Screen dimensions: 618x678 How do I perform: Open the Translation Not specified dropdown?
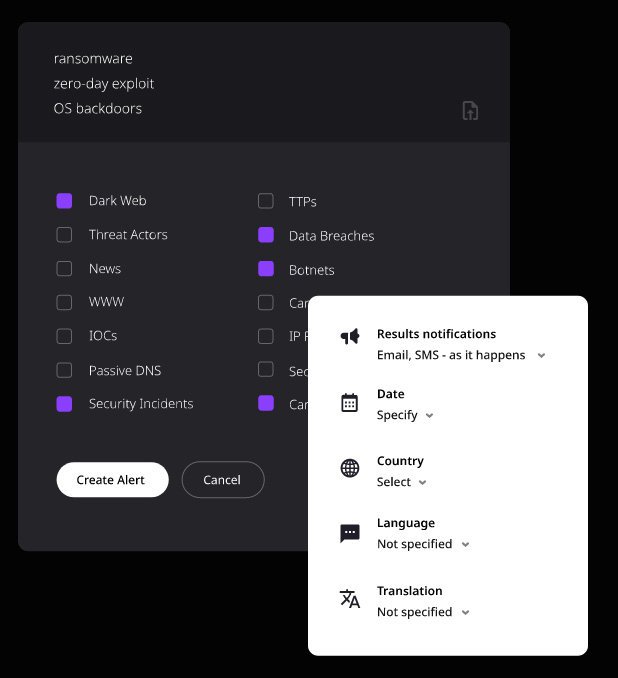(423, 612)
